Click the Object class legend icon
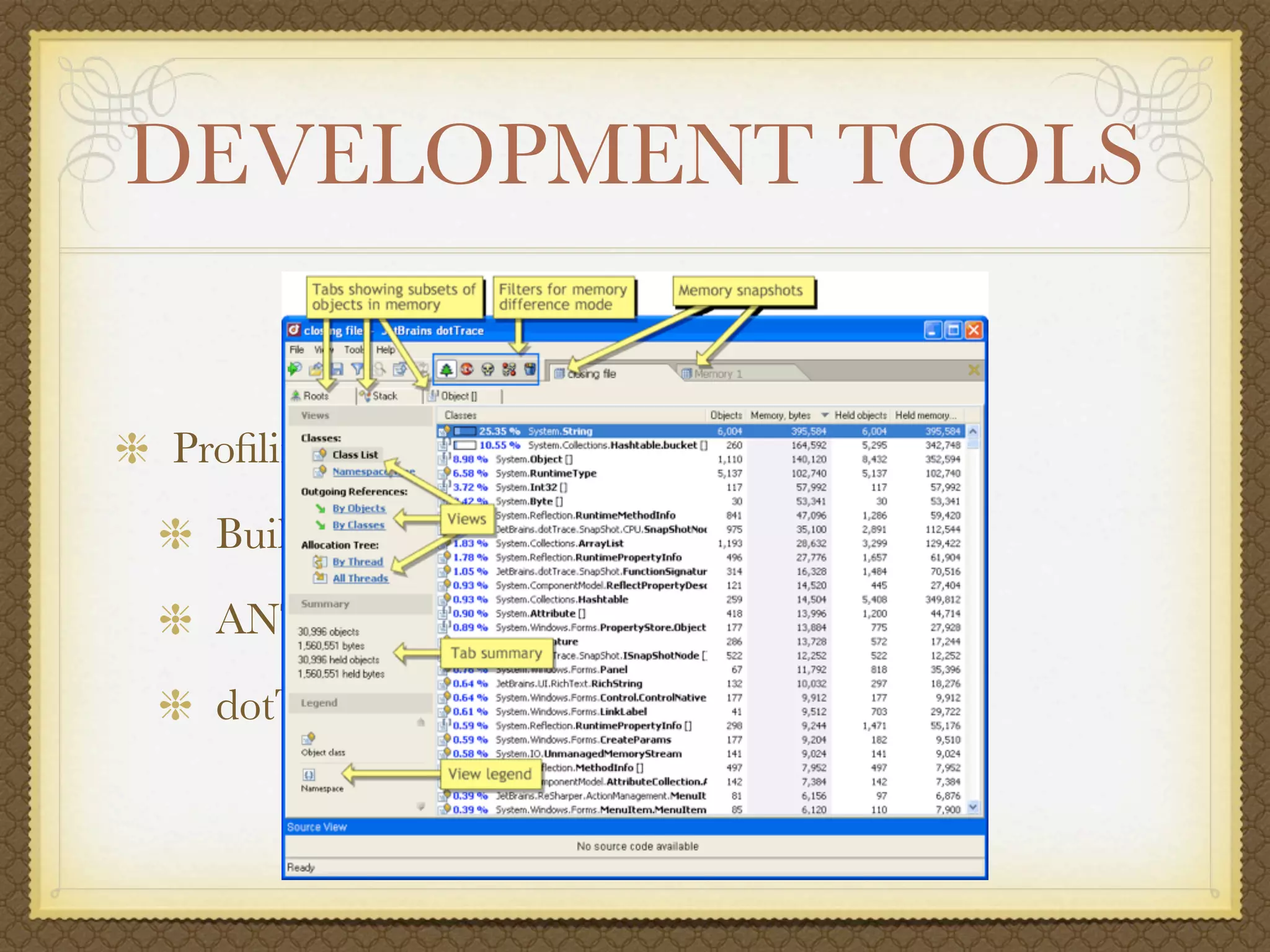The image size is (1270, 952). [x=308, y=739]
